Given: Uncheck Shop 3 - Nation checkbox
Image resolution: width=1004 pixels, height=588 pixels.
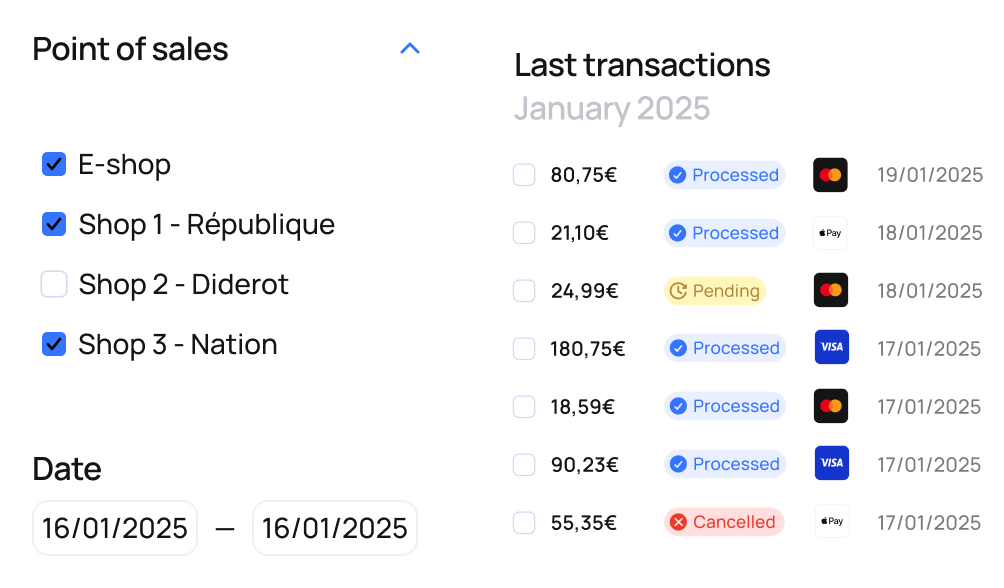Looking at the screenshot, I should tap(54, 344).
